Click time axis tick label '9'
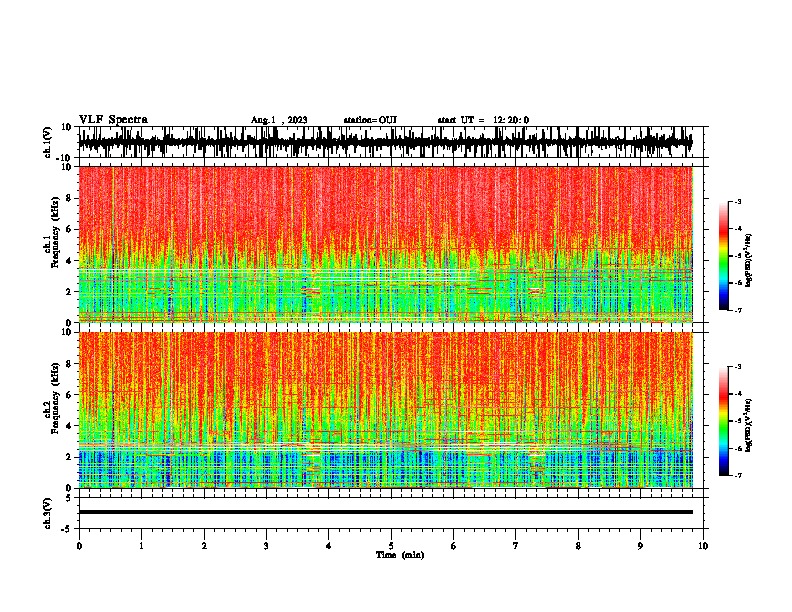The image size is (792, 612). [640, 546]
